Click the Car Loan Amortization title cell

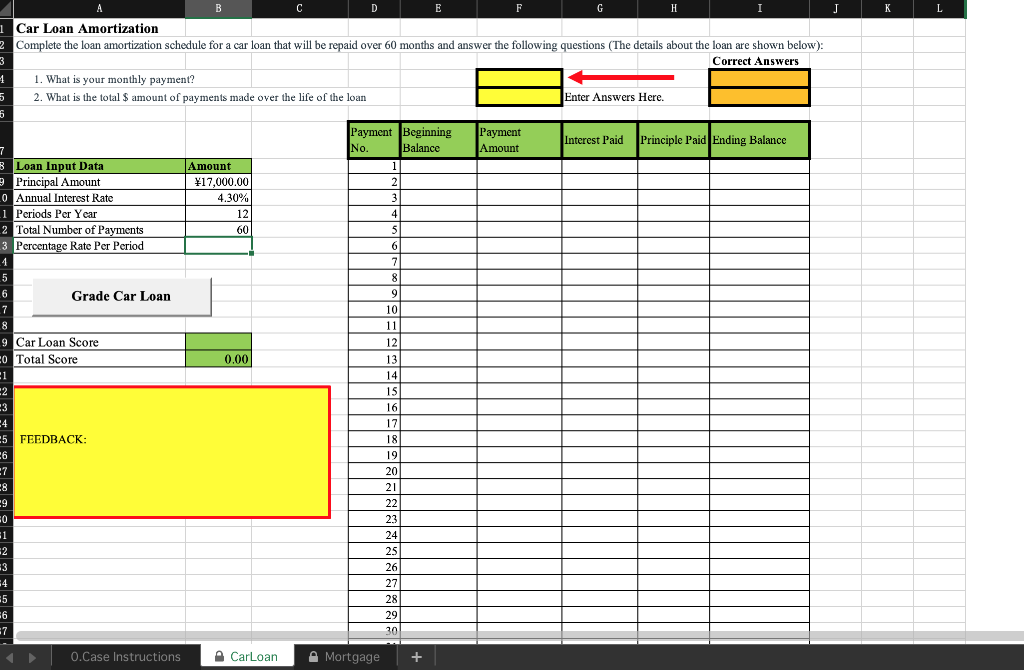pos(99,28)
